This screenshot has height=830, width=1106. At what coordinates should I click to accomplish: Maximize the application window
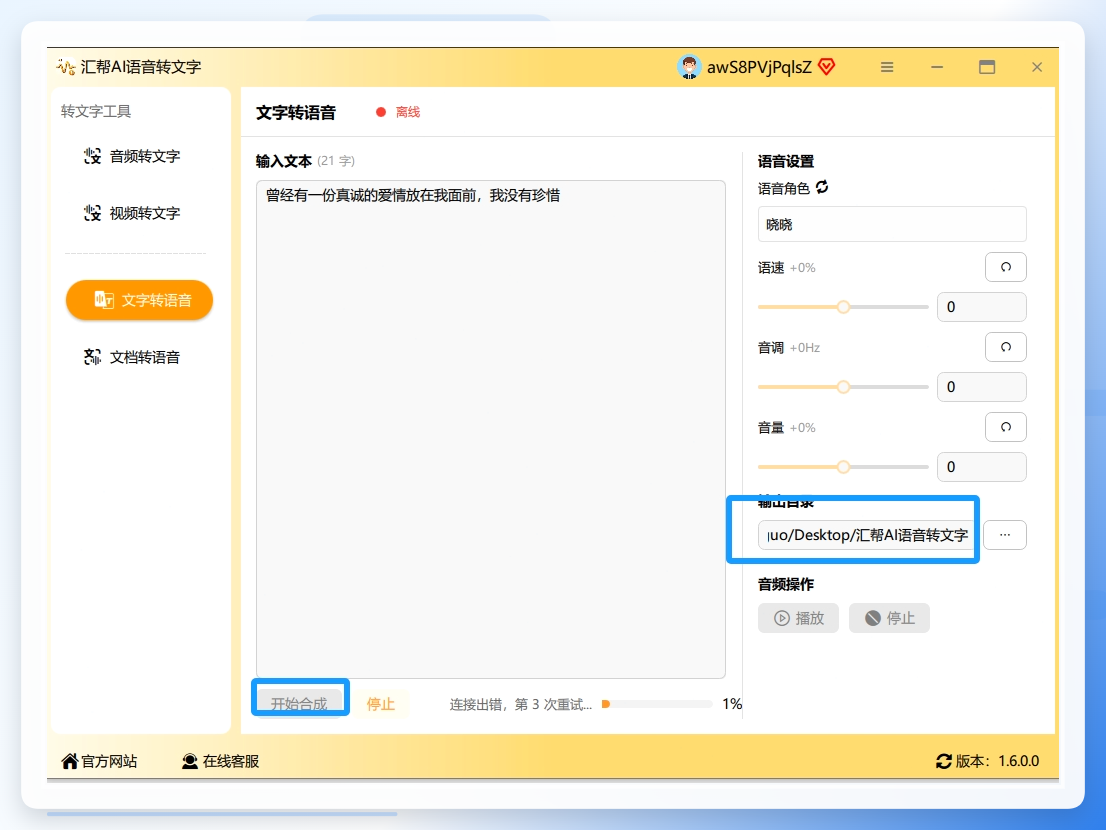(x=987, y=67)
